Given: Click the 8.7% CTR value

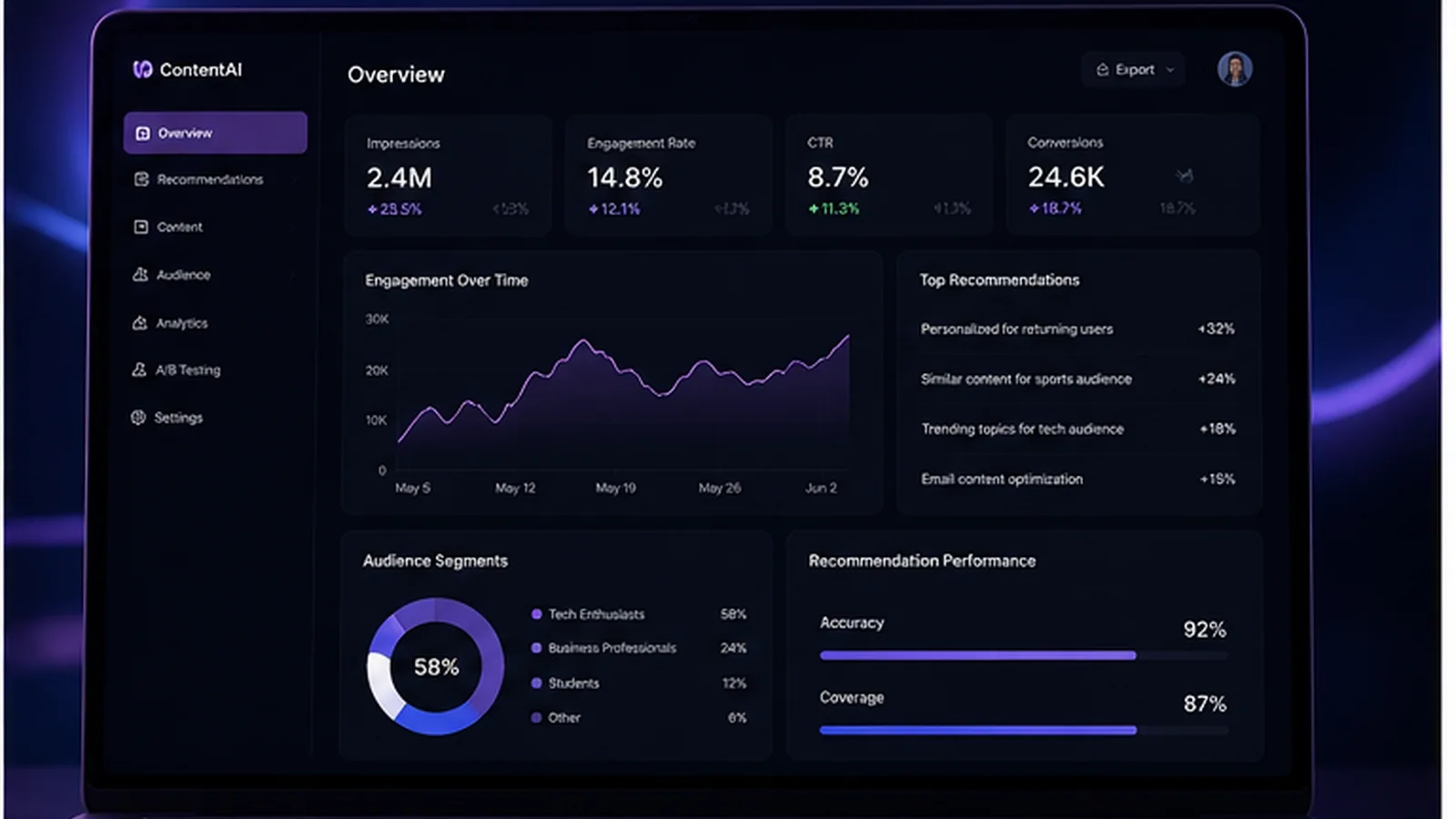Looking at the screenshot, I should (x=838, y=177).
